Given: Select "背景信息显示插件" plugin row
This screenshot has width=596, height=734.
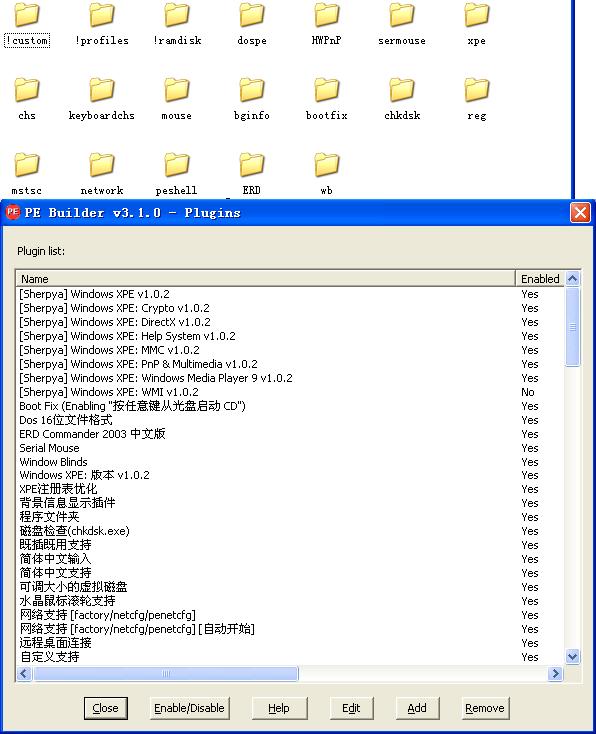Looking at the screenshot, I should click(290, 503).
